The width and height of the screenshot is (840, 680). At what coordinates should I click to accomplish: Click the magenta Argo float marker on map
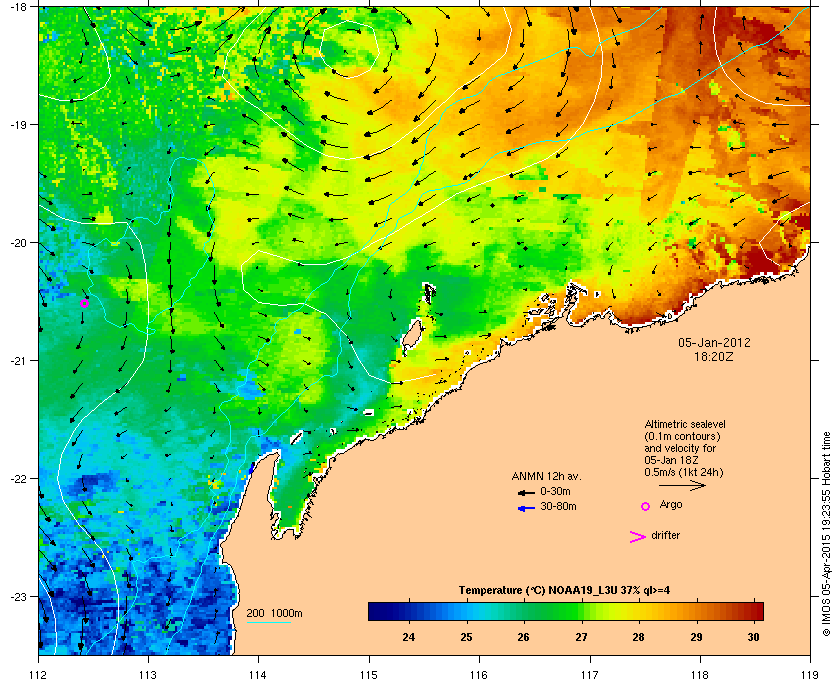84,304
